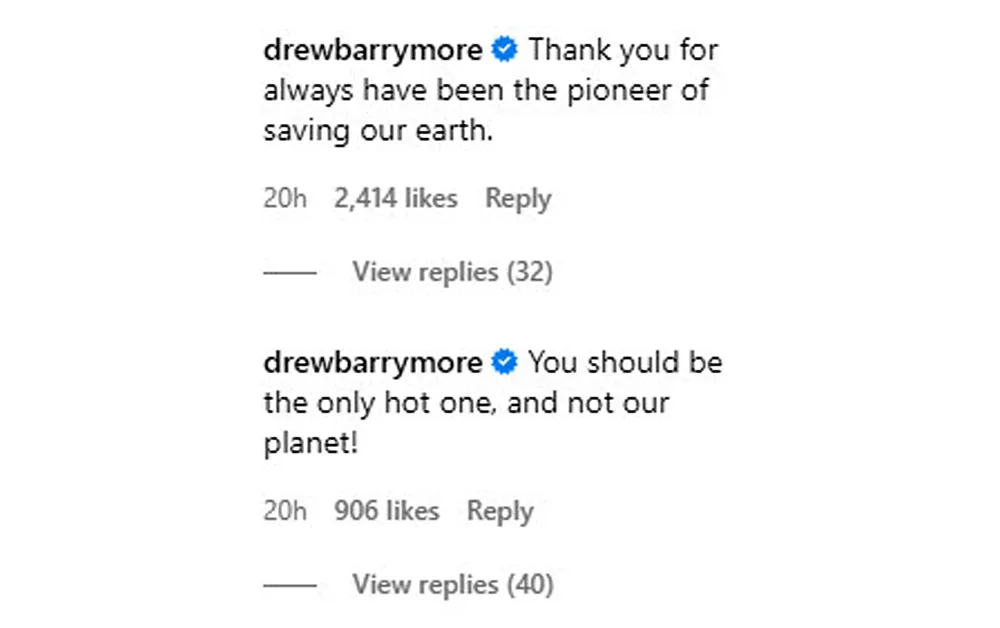Click the 20h timestamp on the second comment
This screenshot has height=628, width=1000.
[x=285, y=511]
